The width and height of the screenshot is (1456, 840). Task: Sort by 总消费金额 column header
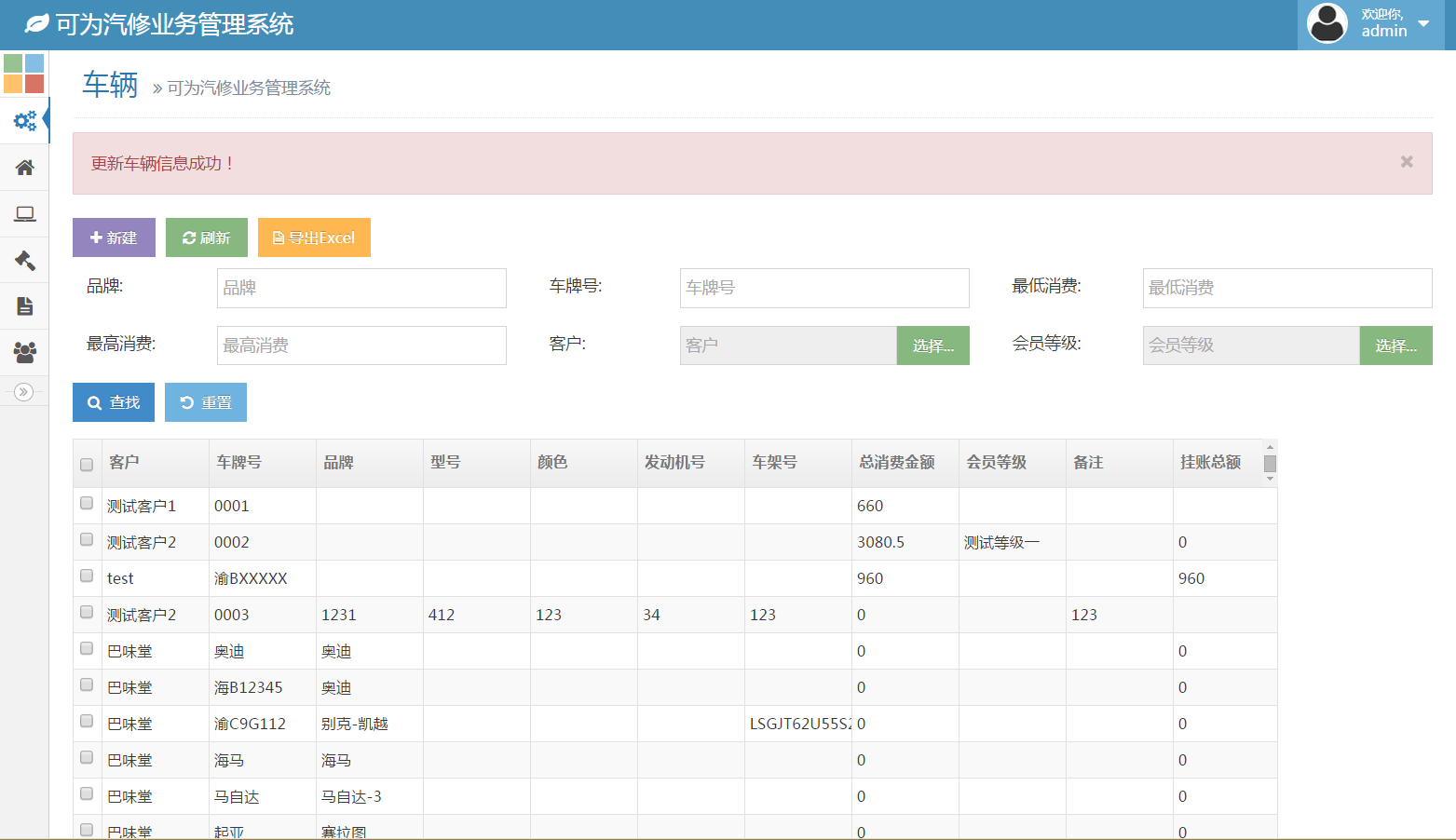896,463
